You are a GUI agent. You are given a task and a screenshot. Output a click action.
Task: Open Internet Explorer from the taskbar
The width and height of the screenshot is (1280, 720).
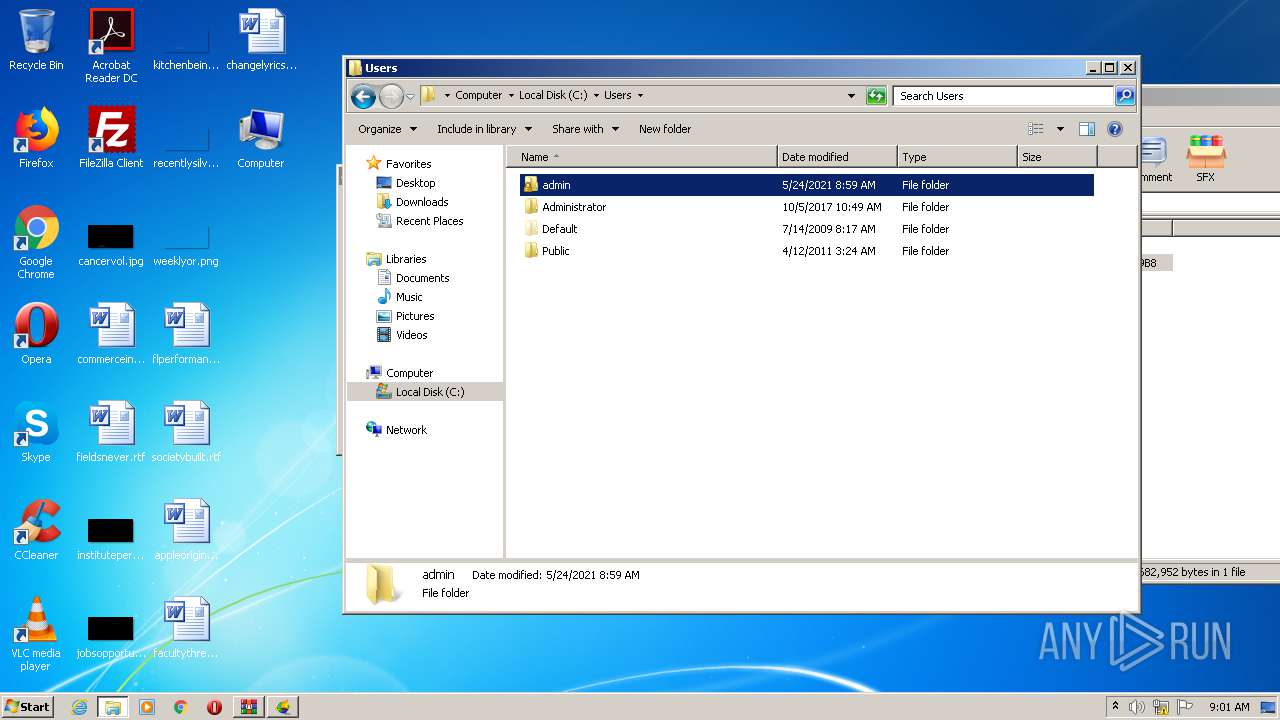tap(79, 707)
